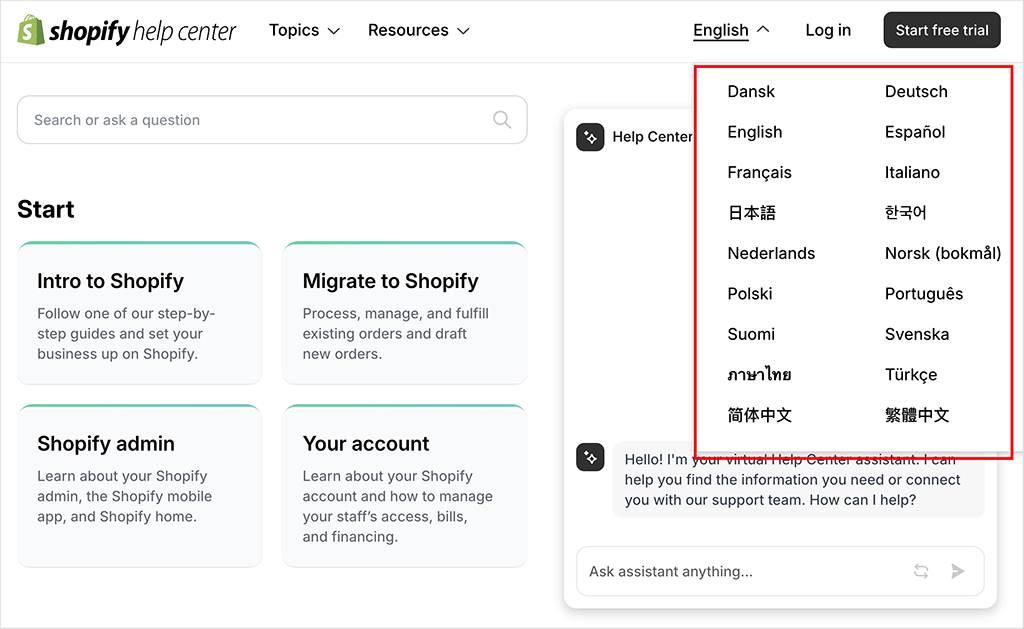The image size is (1024, 629).
Task: Change language to Polski
Action: [750, 294]
